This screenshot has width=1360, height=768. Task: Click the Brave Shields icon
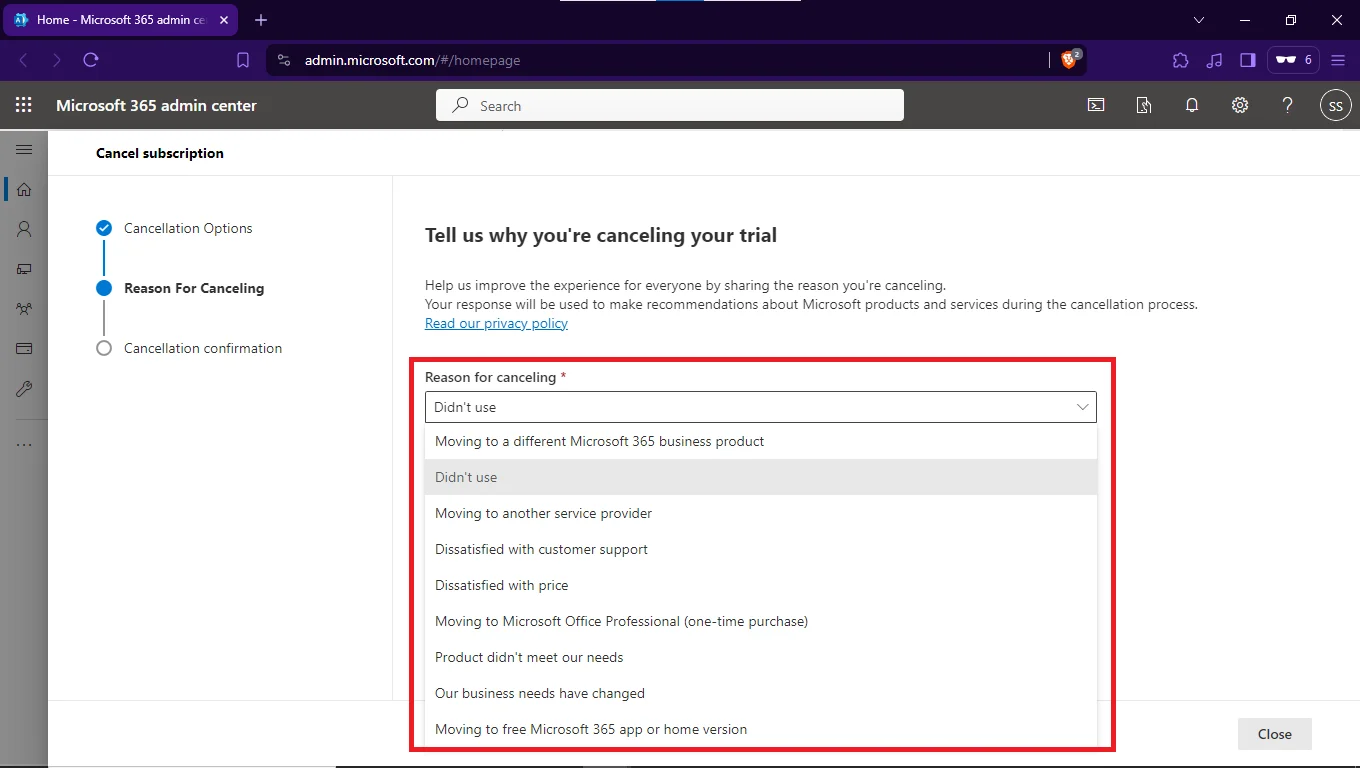(1070, 60)
